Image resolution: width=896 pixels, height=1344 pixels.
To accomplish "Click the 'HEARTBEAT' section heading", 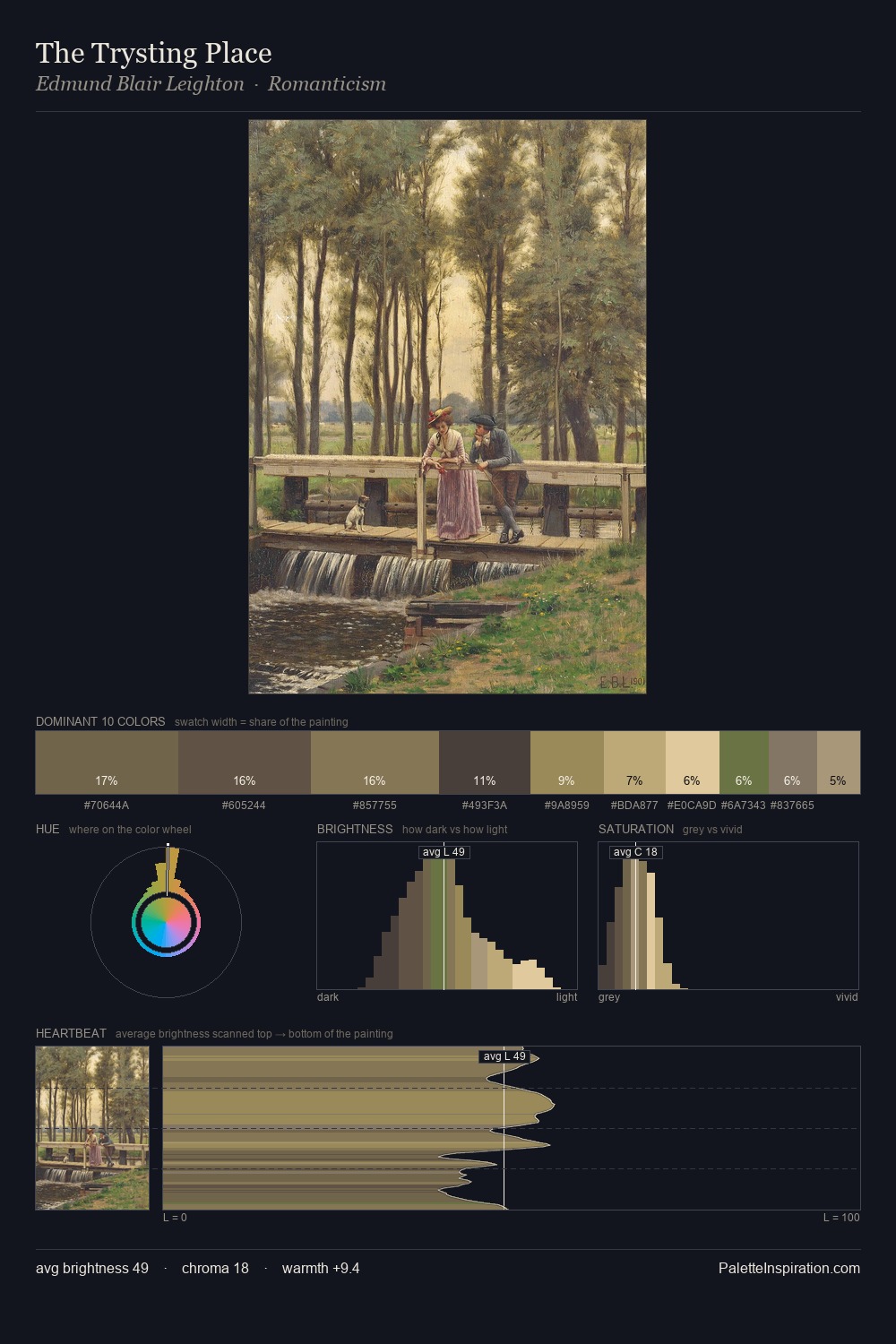I will click(x=71, y=1033).
